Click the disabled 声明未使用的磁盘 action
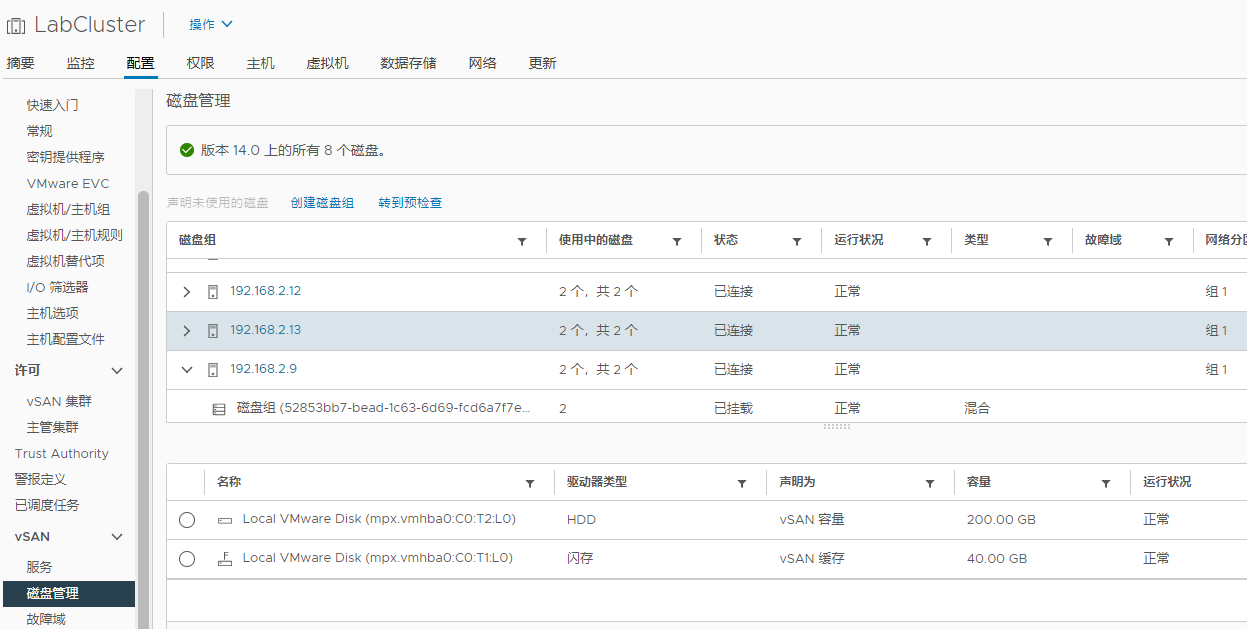 218,203
